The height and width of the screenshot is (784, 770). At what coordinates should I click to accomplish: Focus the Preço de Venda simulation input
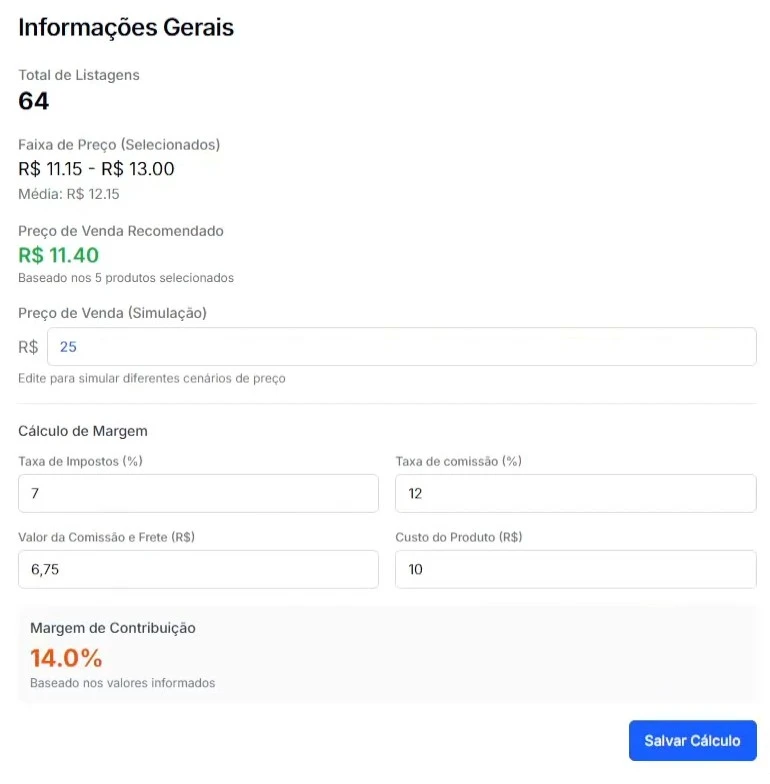click(x=402, y=346)
